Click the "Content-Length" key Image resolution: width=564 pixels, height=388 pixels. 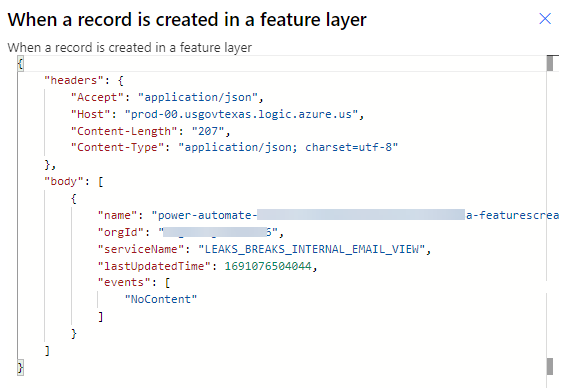click(124, 131)
